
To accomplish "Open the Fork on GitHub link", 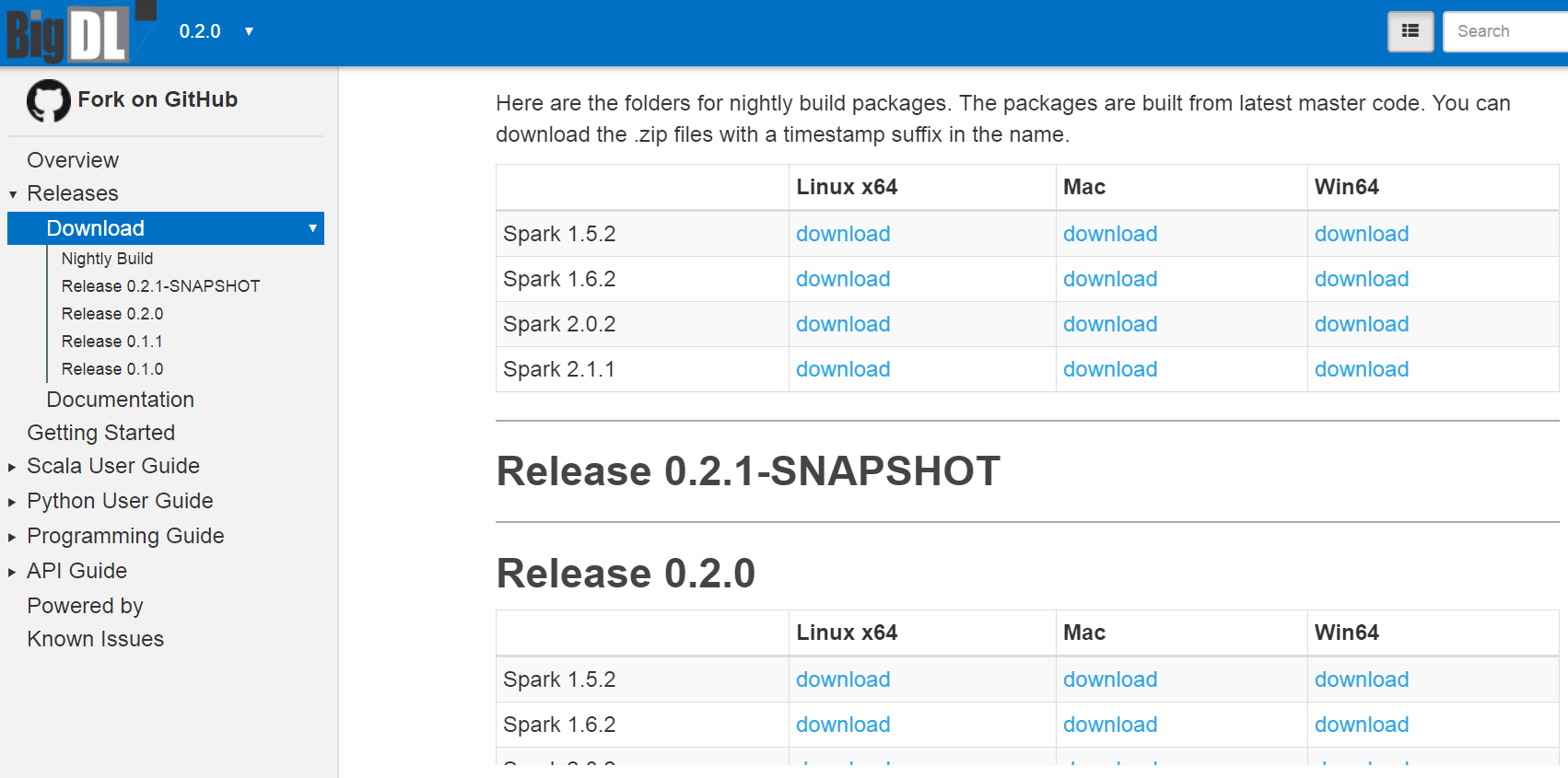I will [x=158, y=99].
